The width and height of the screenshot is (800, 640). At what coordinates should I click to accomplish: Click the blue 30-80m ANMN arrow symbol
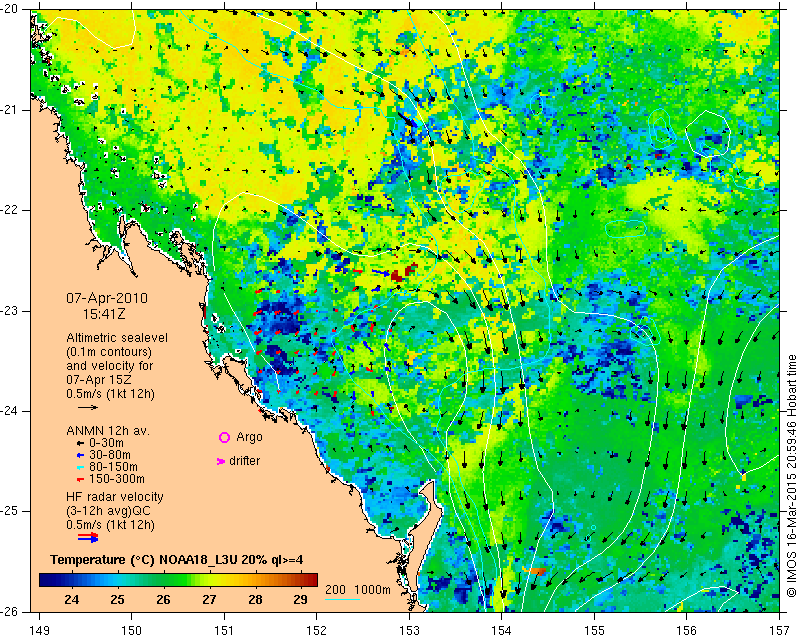point(80,455)
